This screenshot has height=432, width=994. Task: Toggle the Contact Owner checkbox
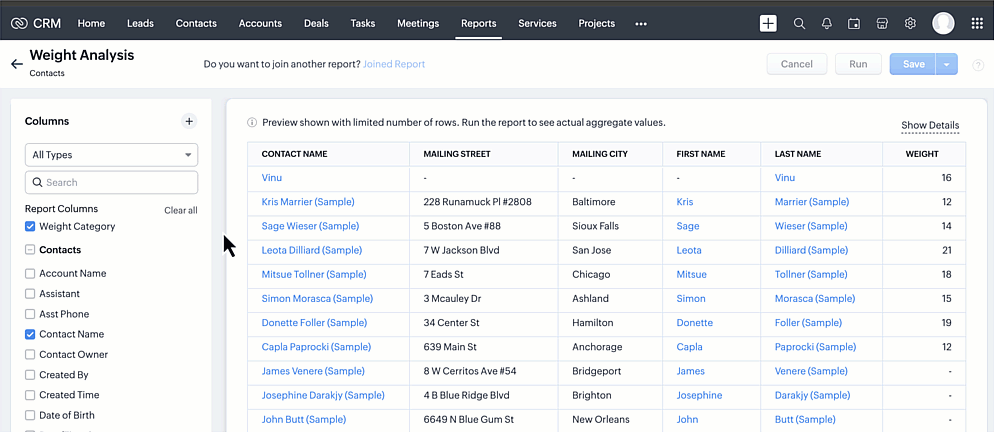30,355
